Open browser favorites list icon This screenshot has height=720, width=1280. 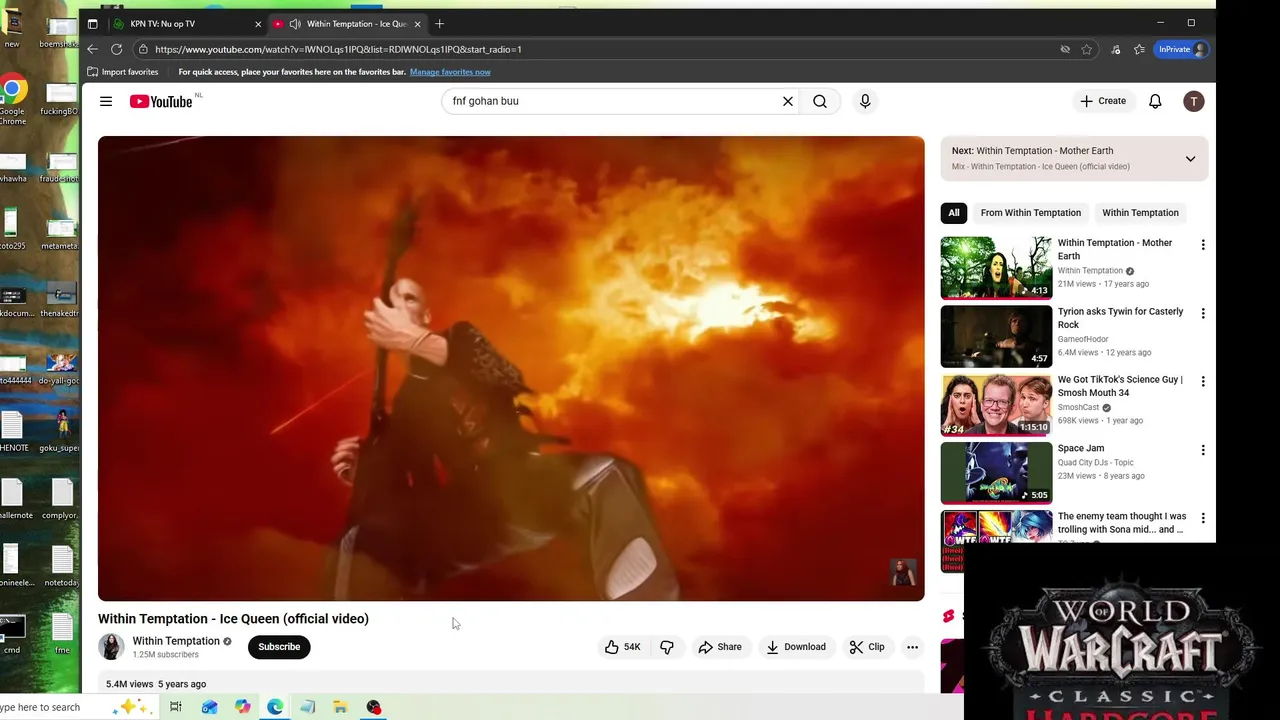tap(1139, 49)
